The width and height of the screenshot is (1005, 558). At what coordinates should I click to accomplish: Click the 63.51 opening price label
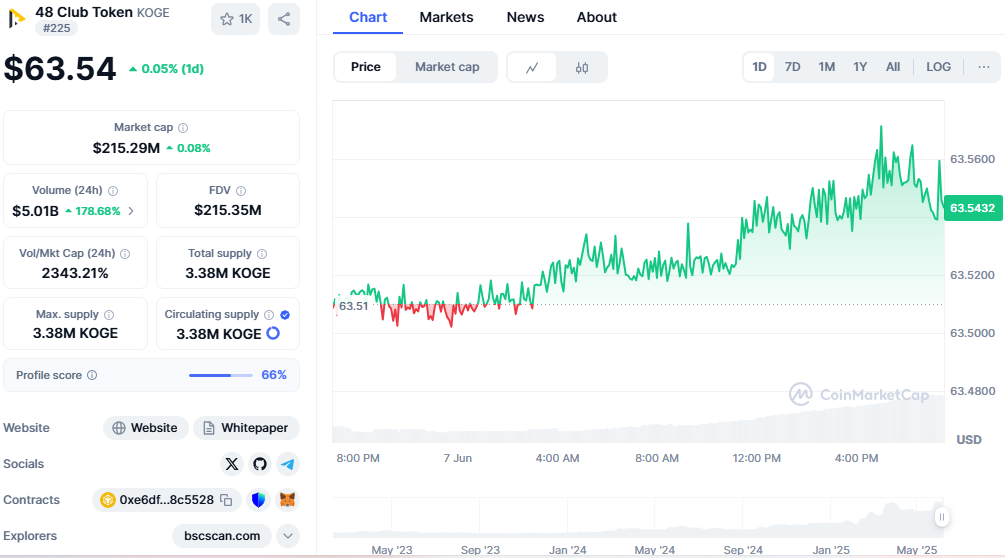tap(353, 306)
